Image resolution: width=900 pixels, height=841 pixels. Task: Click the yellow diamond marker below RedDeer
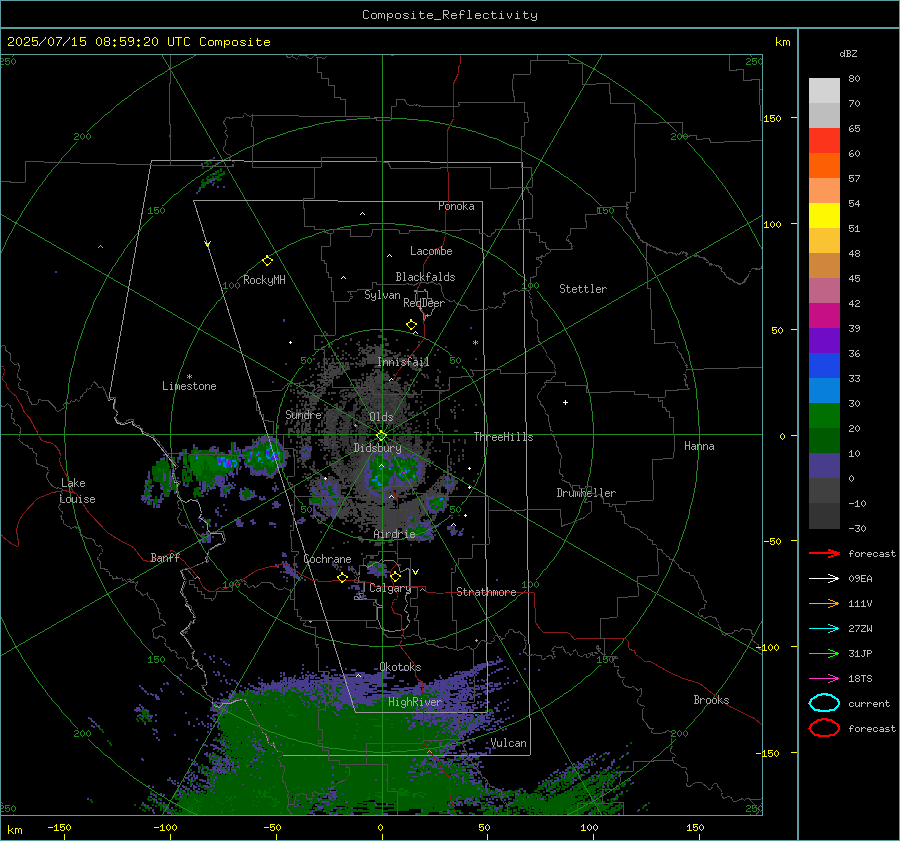pyautogui.click(x=411, y=325)
